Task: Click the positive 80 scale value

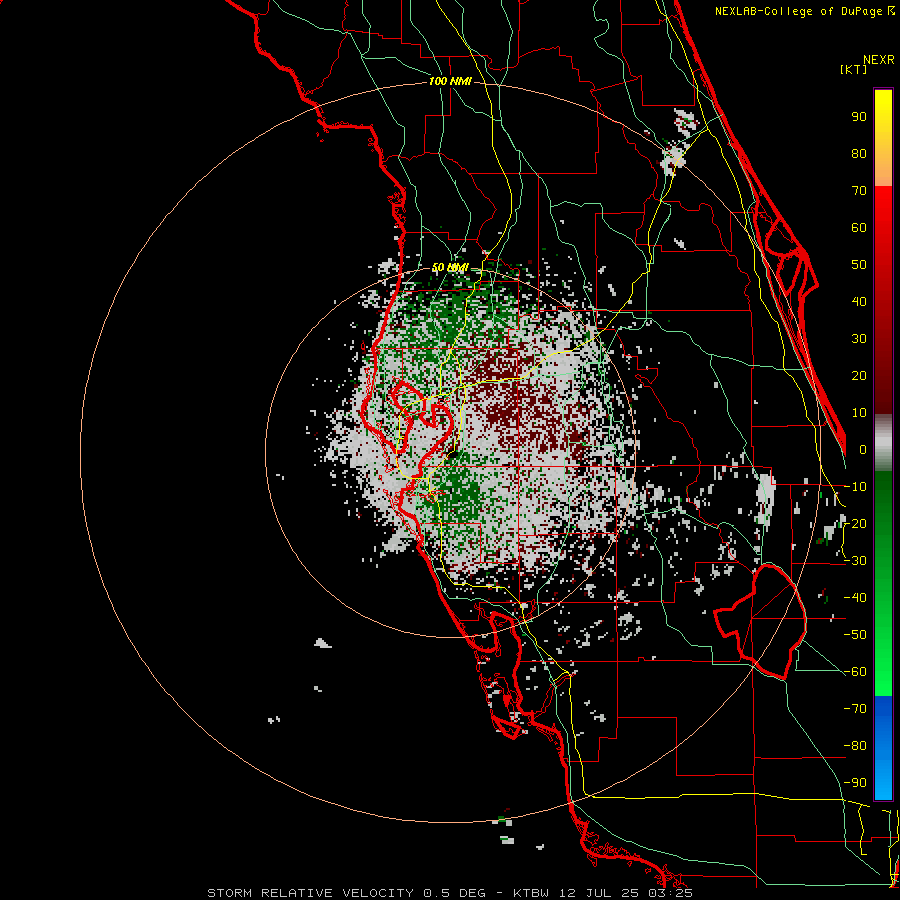Action: (859, 153)
